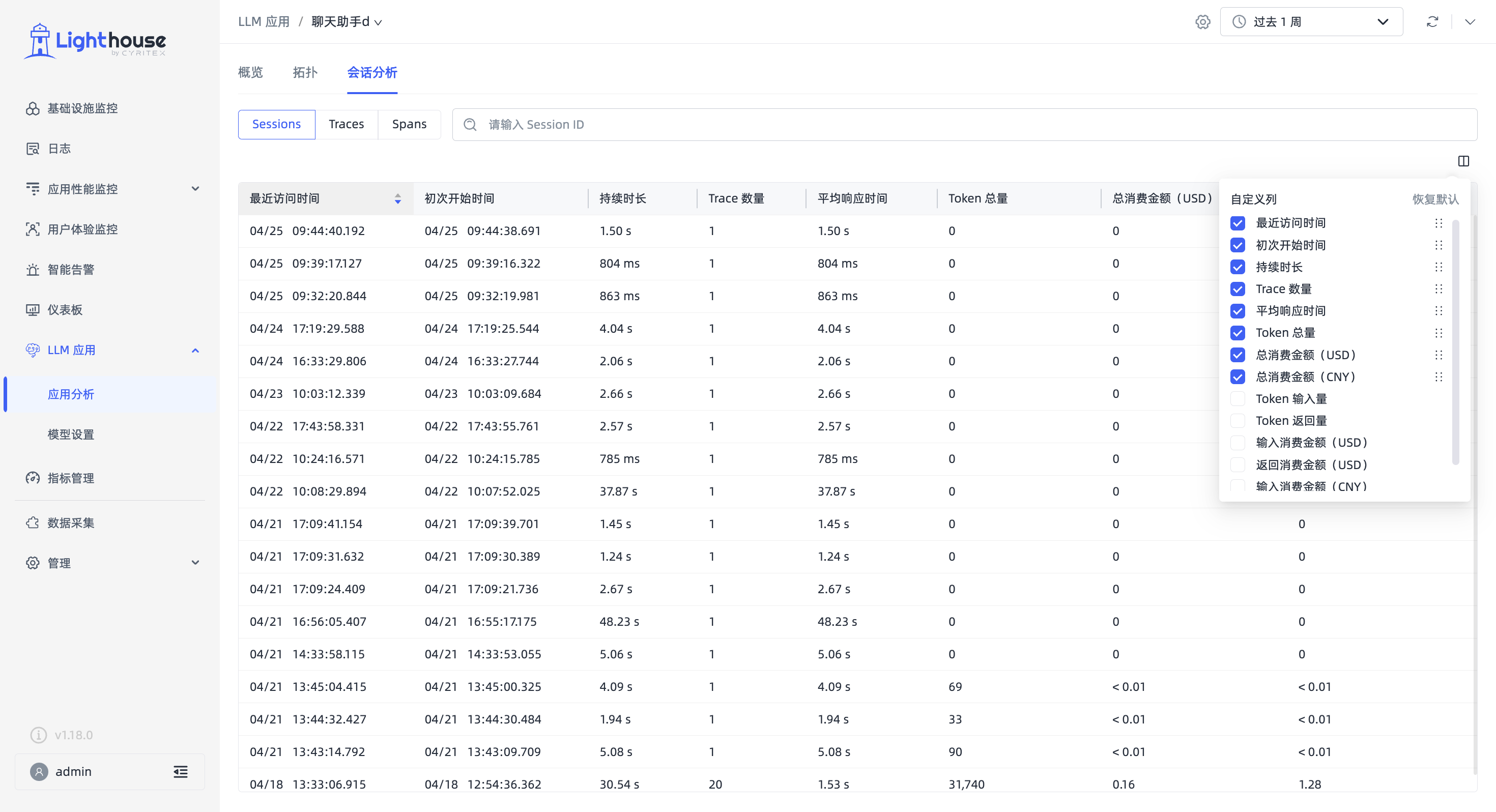The image size is (1496, 812).
Task: Uncheck 总消费金额（USD）column checkbox
Action: click(1238, 355)
